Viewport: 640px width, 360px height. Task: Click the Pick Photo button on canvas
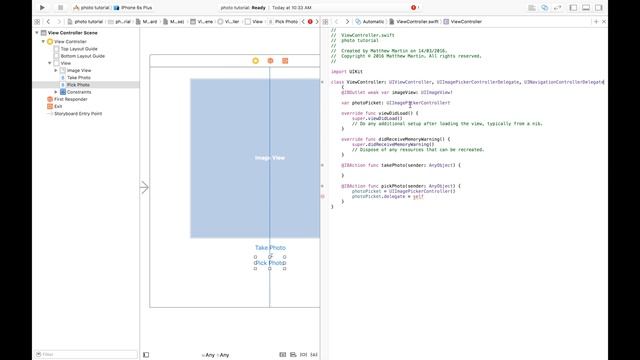point(270,263)
